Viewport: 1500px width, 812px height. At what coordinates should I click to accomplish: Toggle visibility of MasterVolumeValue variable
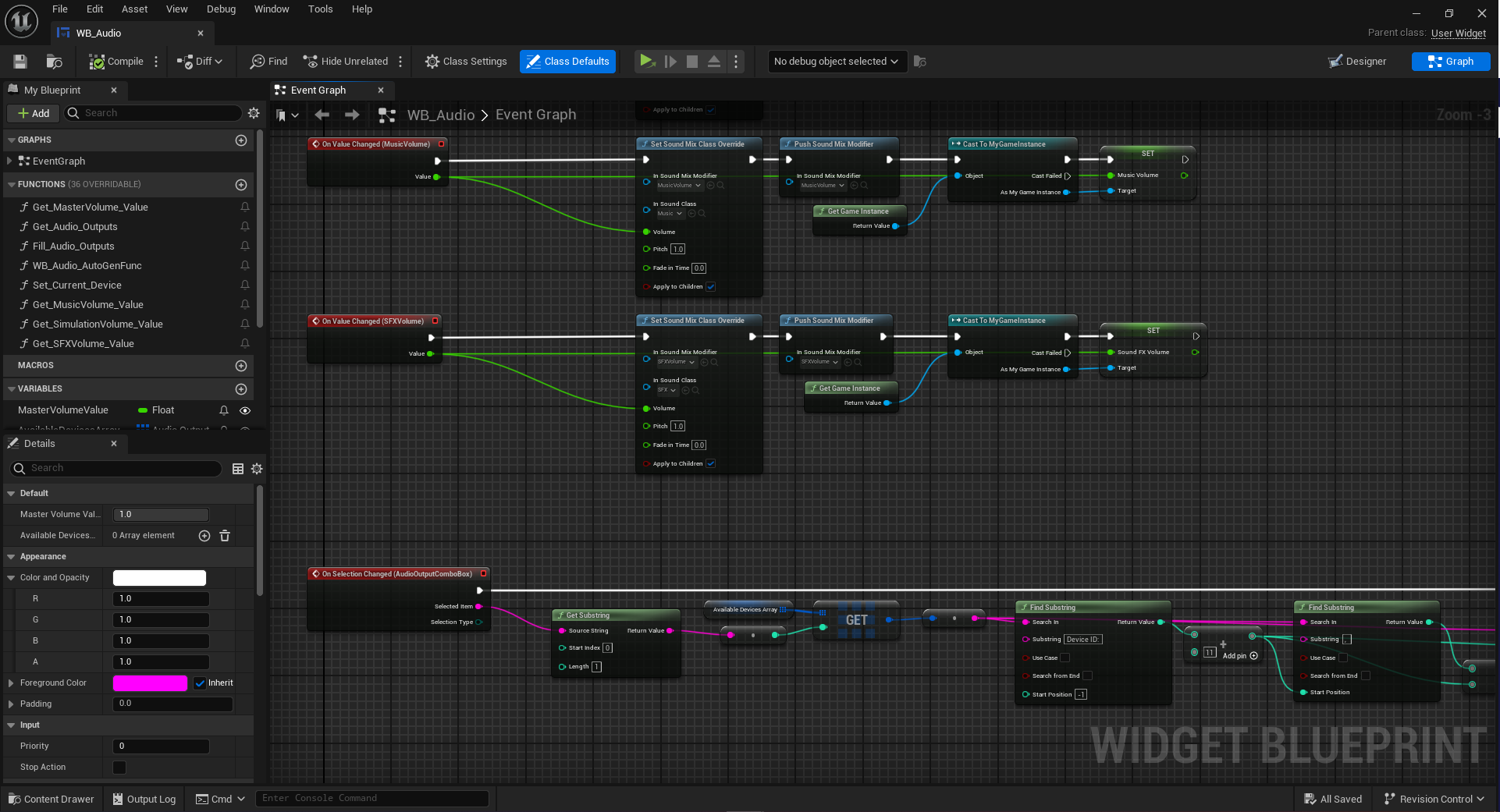pos(245,410)
